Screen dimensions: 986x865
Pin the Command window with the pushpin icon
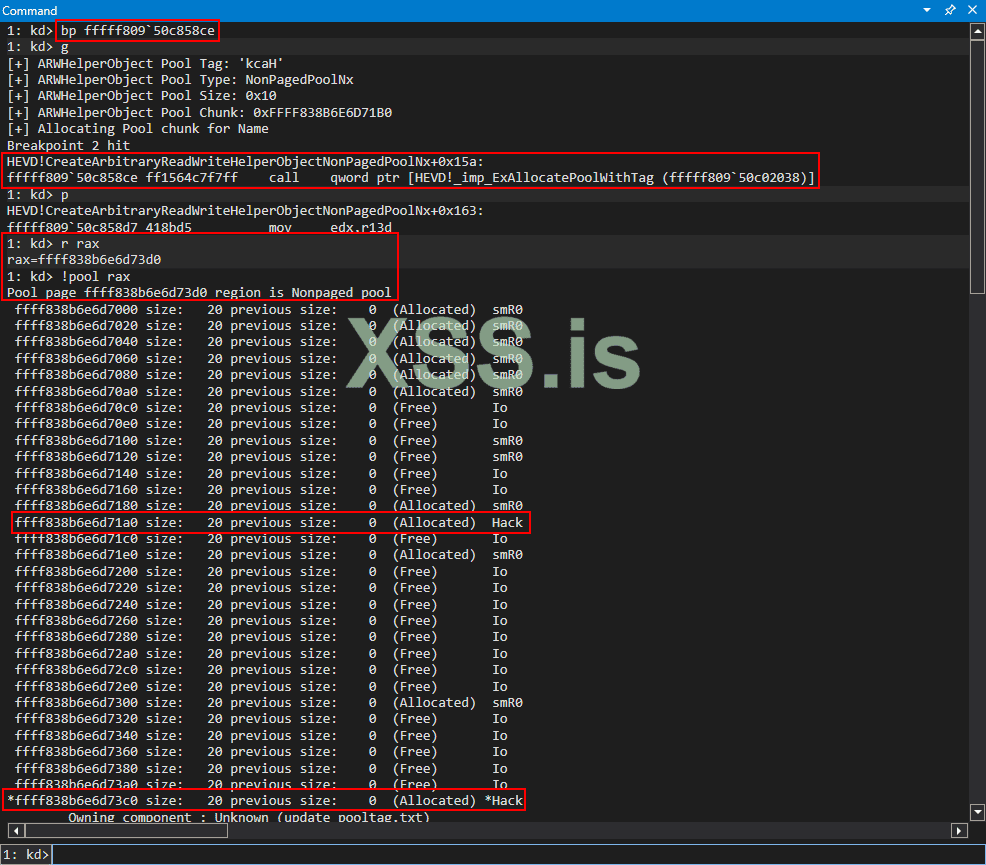pos(950,10)
